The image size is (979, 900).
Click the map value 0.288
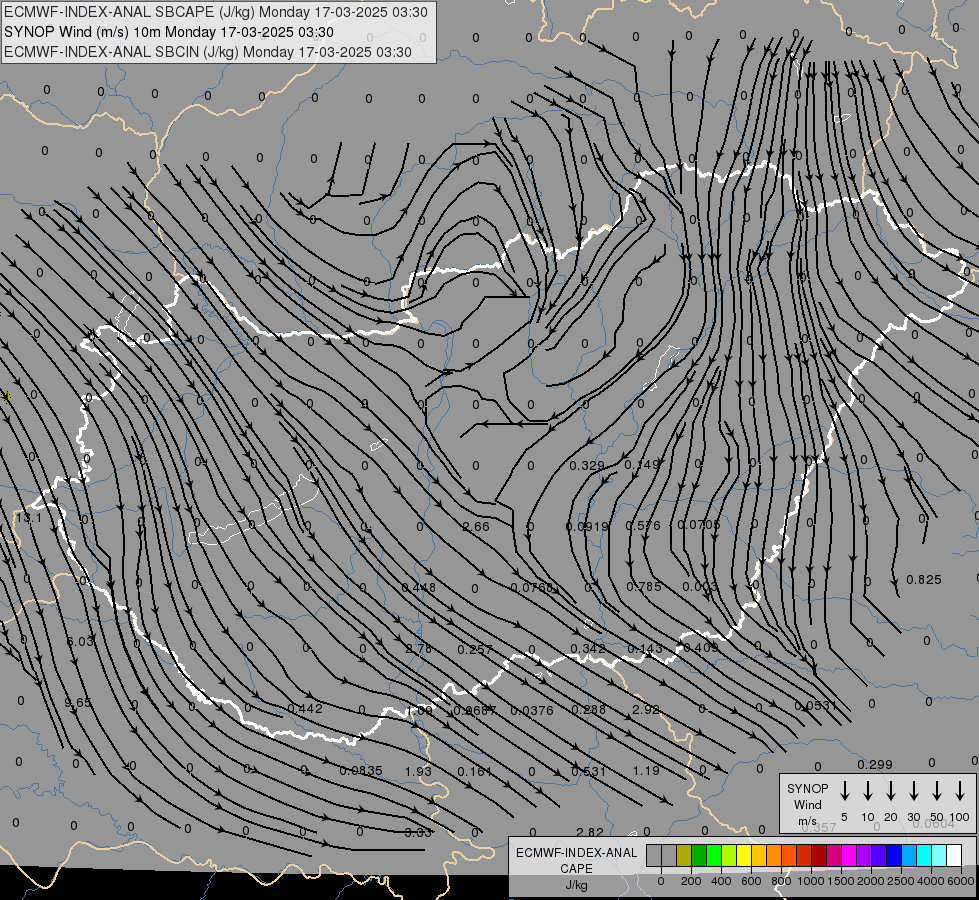[588, 710]
